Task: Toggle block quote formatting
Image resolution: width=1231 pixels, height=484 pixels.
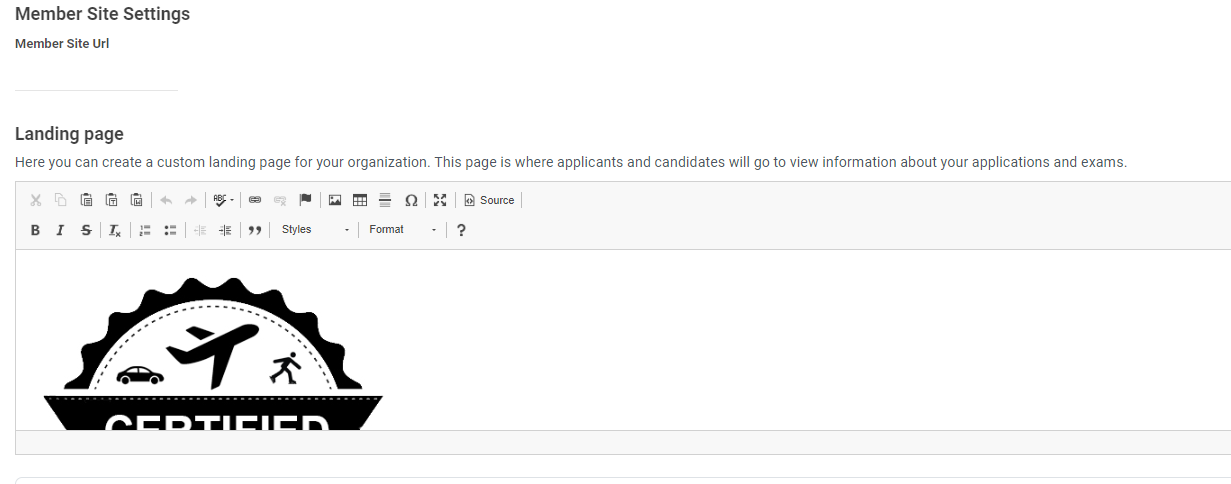Action: point(255,230)
